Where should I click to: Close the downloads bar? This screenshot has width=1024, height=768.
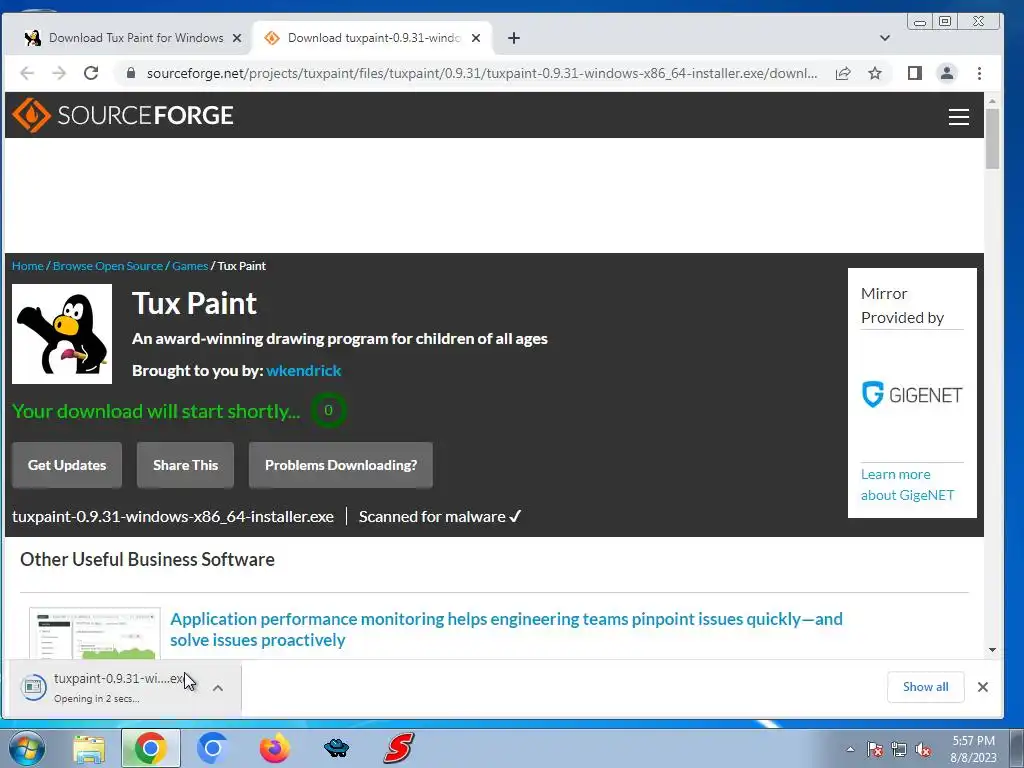tap(982, 687)
